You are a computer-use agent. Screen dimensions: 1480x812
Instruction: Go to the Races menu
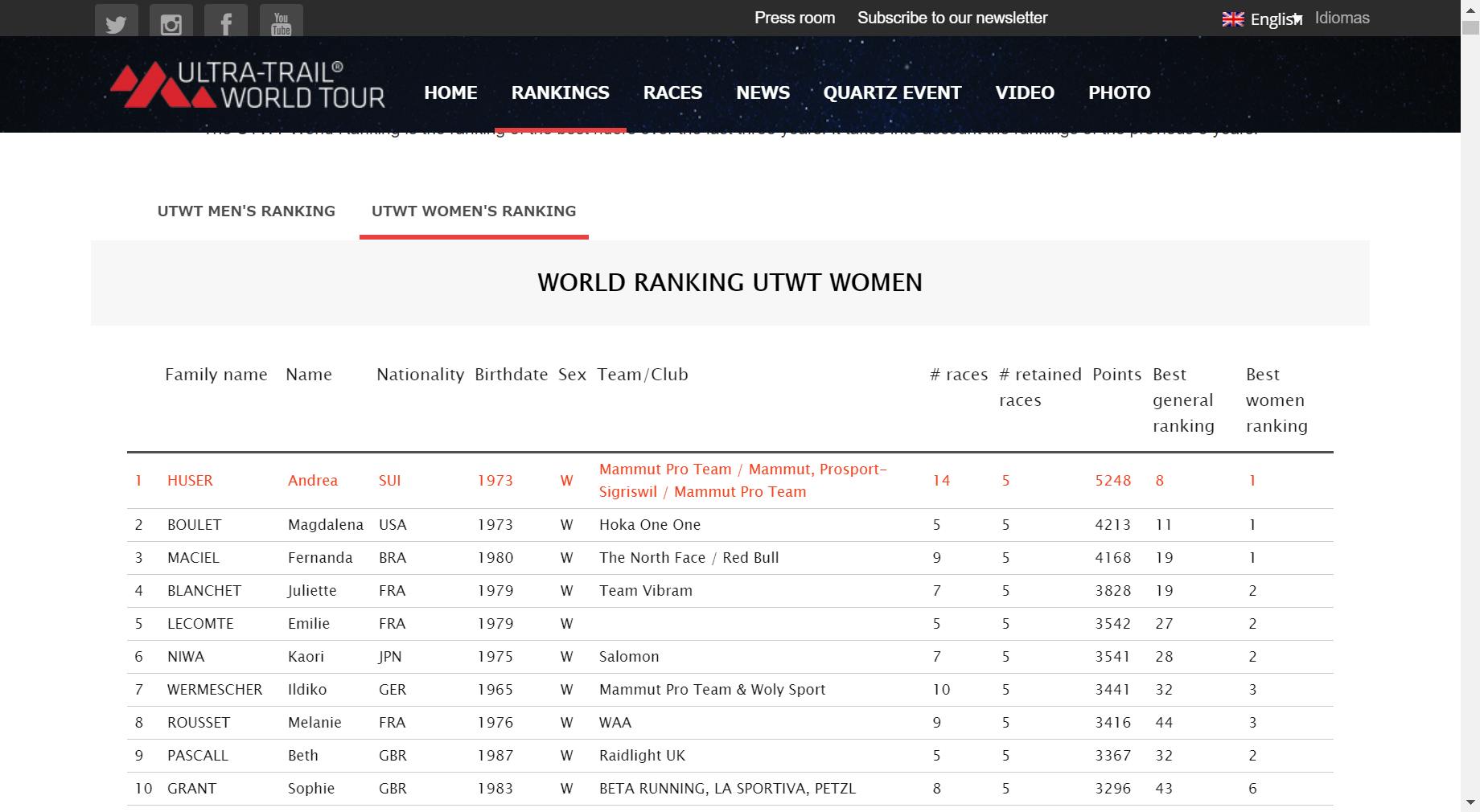(x=672, y=92)
